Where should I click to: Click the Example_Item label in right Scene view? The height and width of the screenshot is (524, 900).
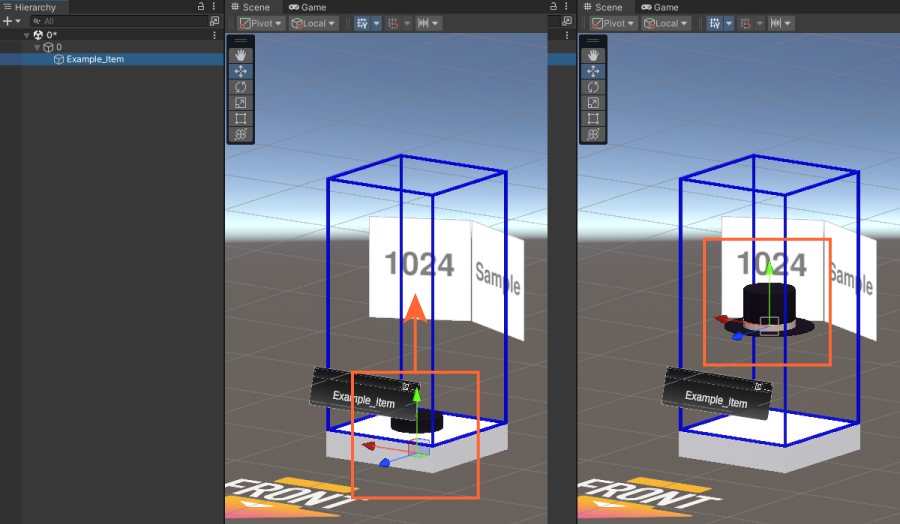716,398
